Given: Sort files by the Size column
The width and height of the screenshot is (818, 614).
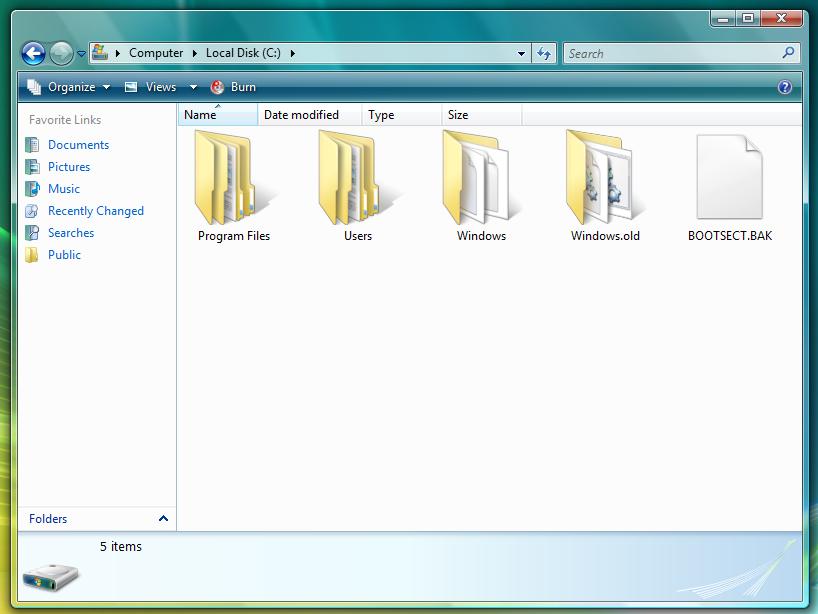Looking at the screenshot, I should (482, 115).
